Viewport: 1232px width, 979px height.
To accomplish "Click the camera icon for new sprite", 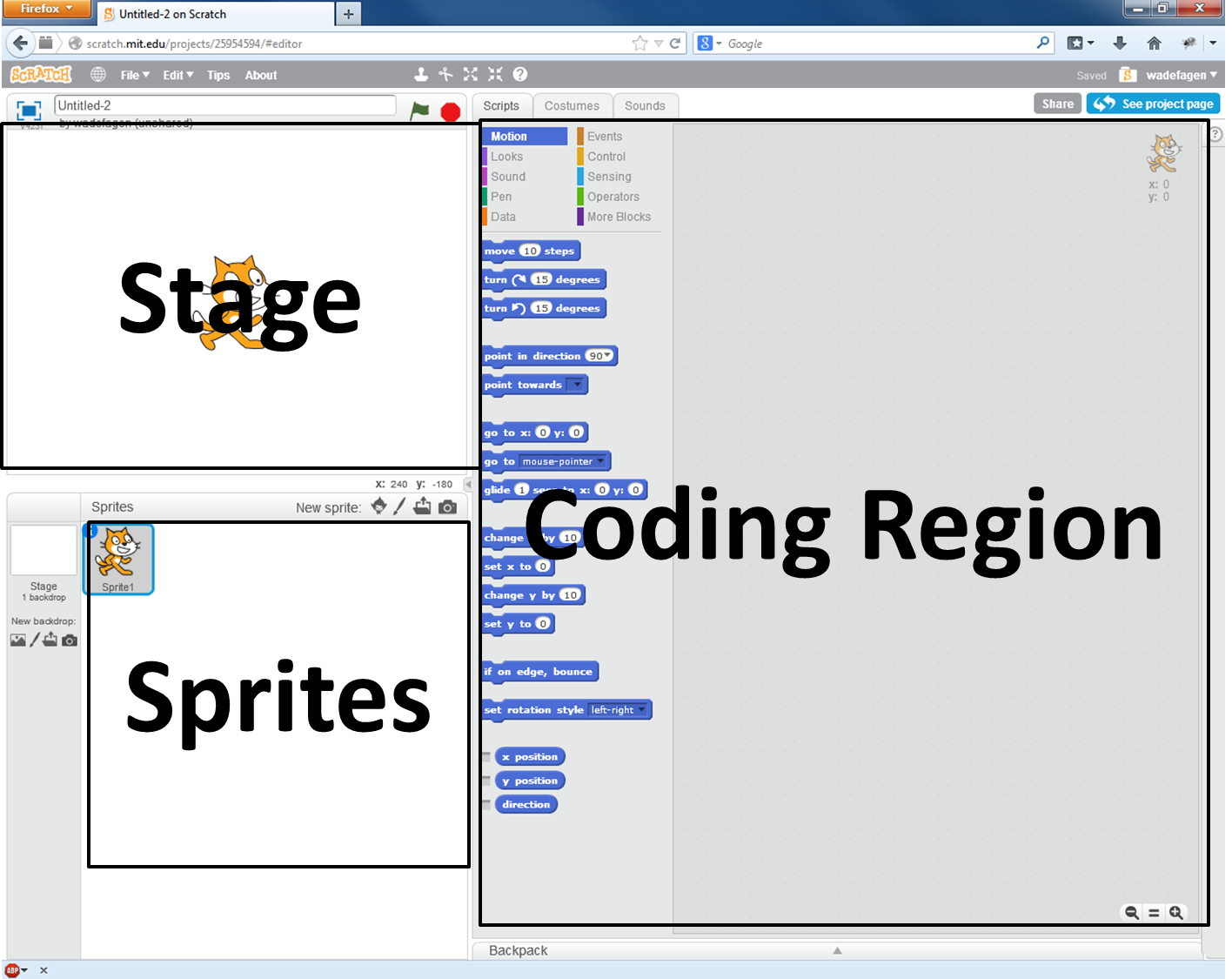I will point(447,507).
